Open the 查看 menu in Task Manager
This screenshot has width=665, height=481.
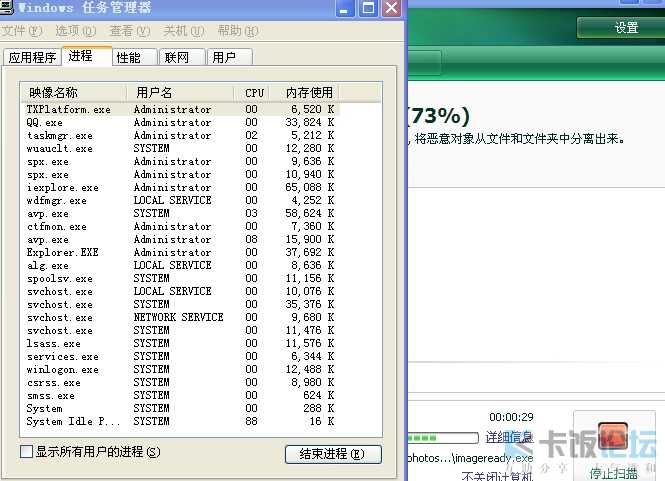pos(130,31)
